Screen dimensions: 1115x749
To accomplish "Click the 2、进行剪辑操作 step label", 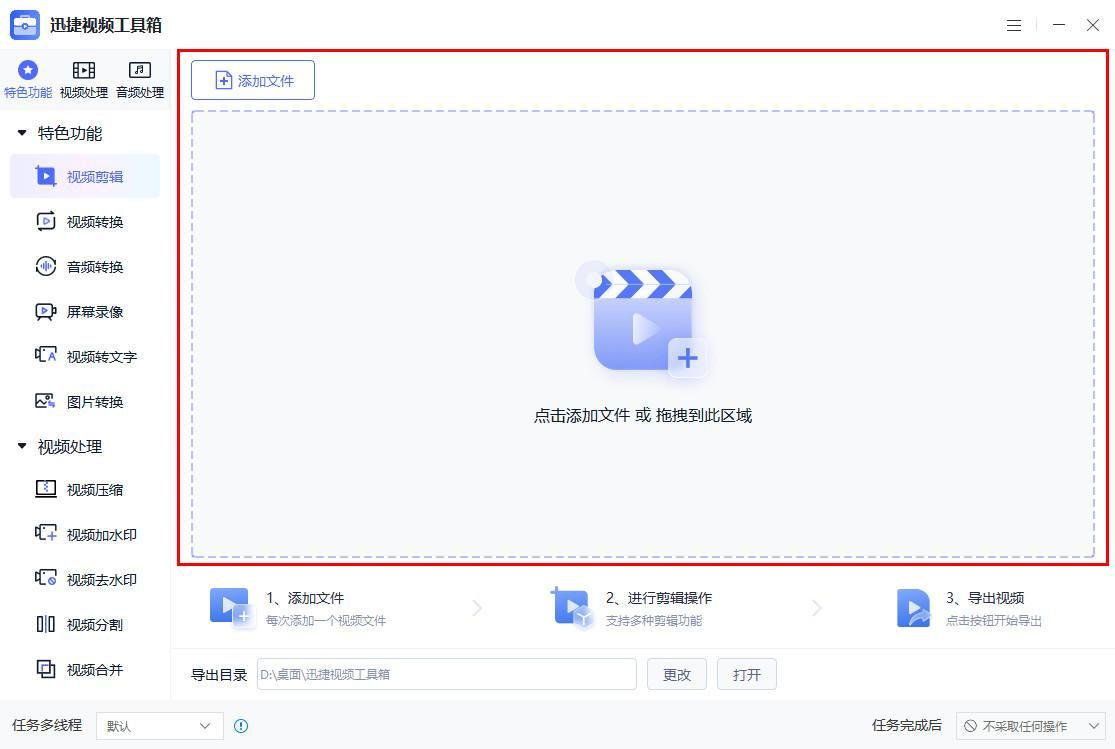I will [658, 598].
